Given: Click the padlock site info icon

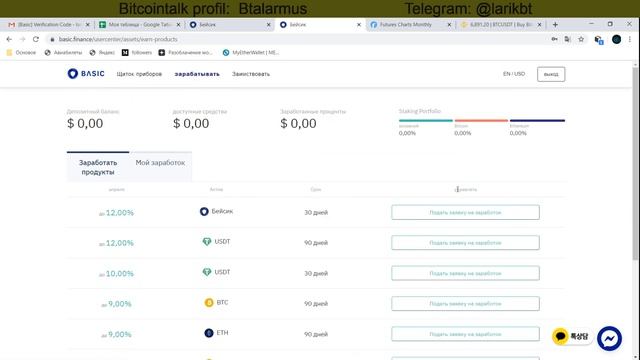Looking at the screenshot, I should click(52, 39).
